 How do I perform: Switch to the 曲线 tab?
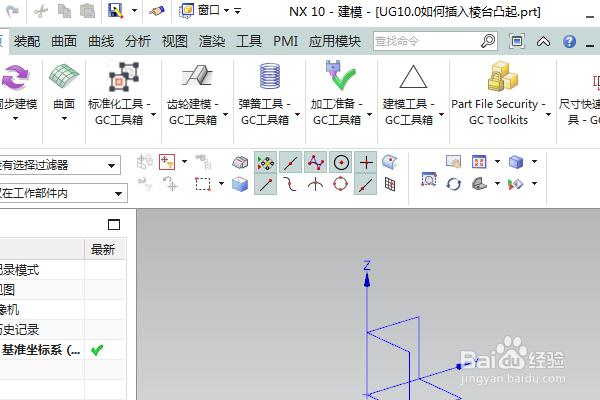(101, 41)
